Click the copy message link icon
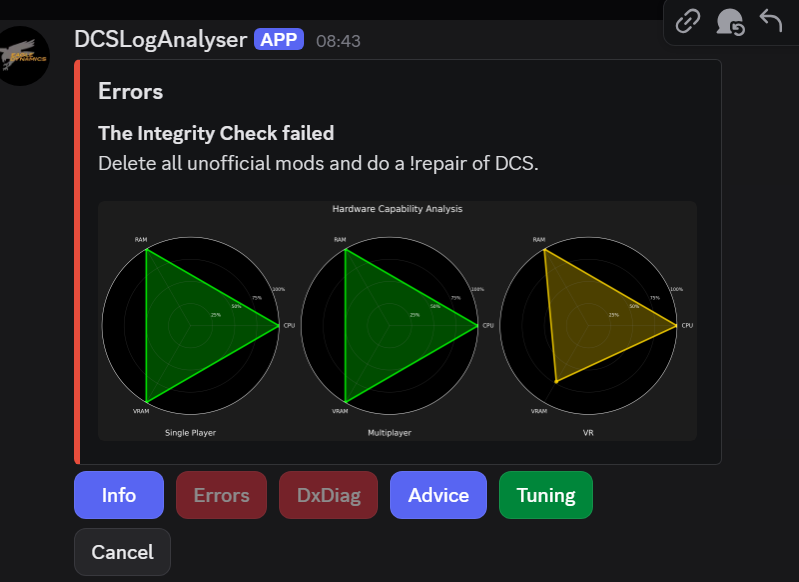Image resolution: width=799 pixels, height=582 pixels. (x=688, y=21)
